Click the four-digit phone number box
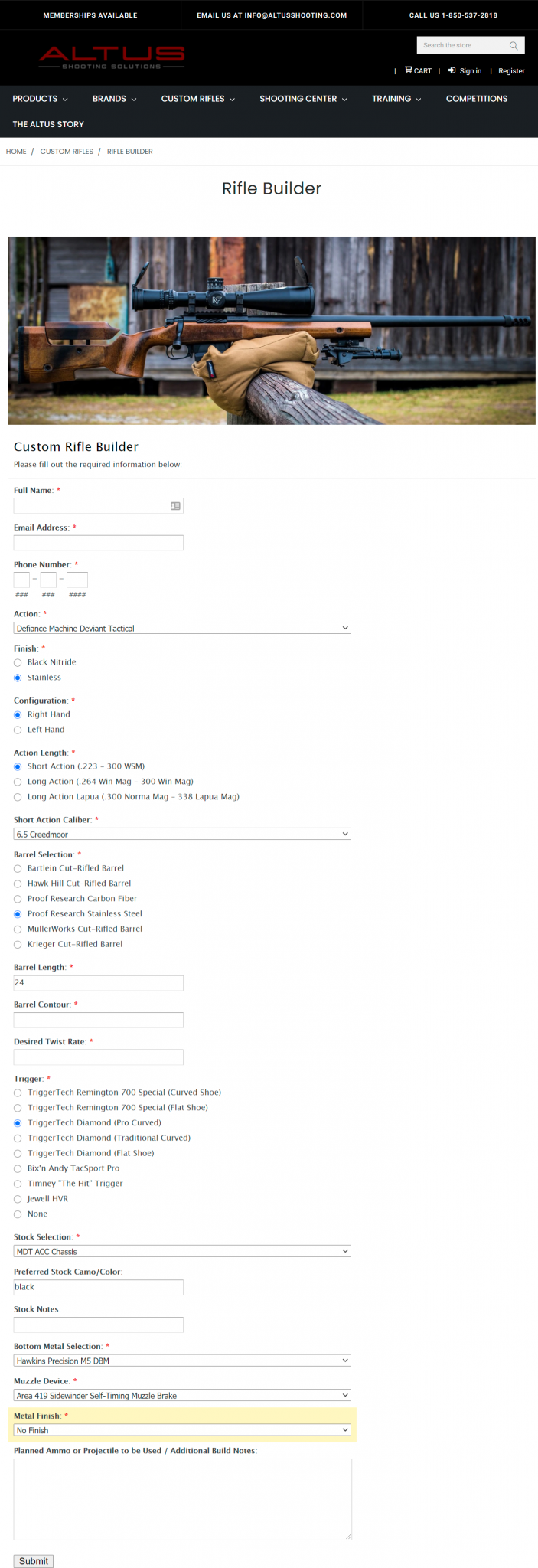The width and height of the screenshot is (538, 1568). coord(77,580)
